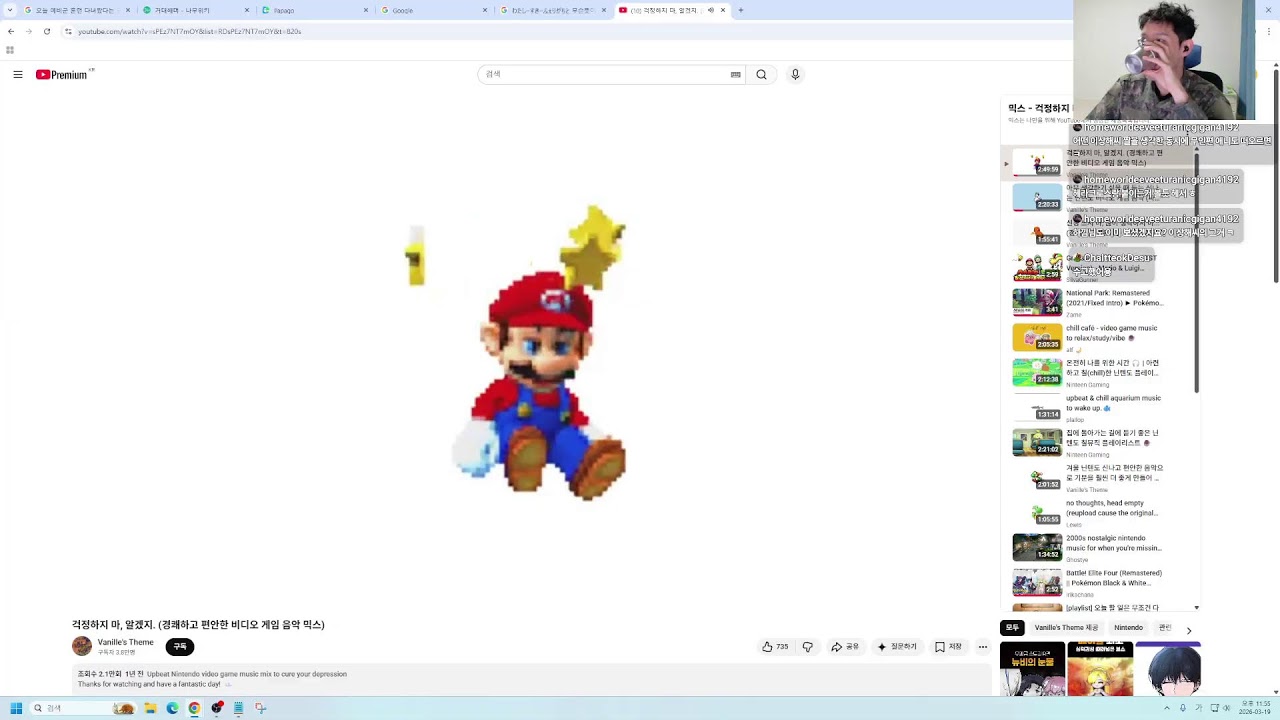Select the Nintendo filter chip
The image size is (1280, 720).
pos(1128,628)
